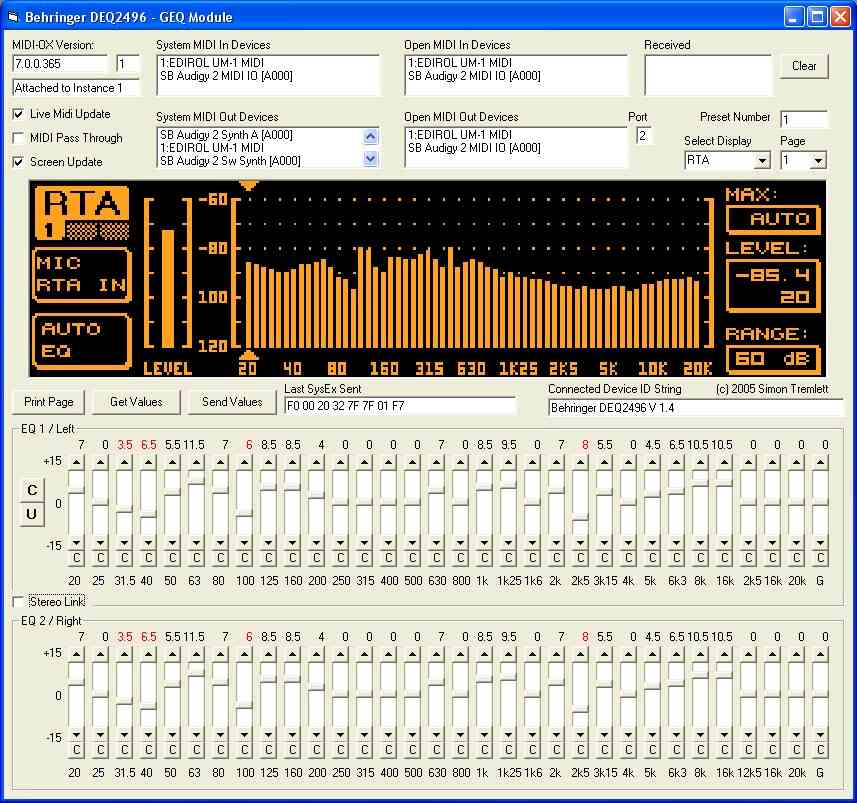Click the up arrow of the 500 band in EQ 2 / Right
The width and height of the screenshot is (857, 803).
pos(413,654)
